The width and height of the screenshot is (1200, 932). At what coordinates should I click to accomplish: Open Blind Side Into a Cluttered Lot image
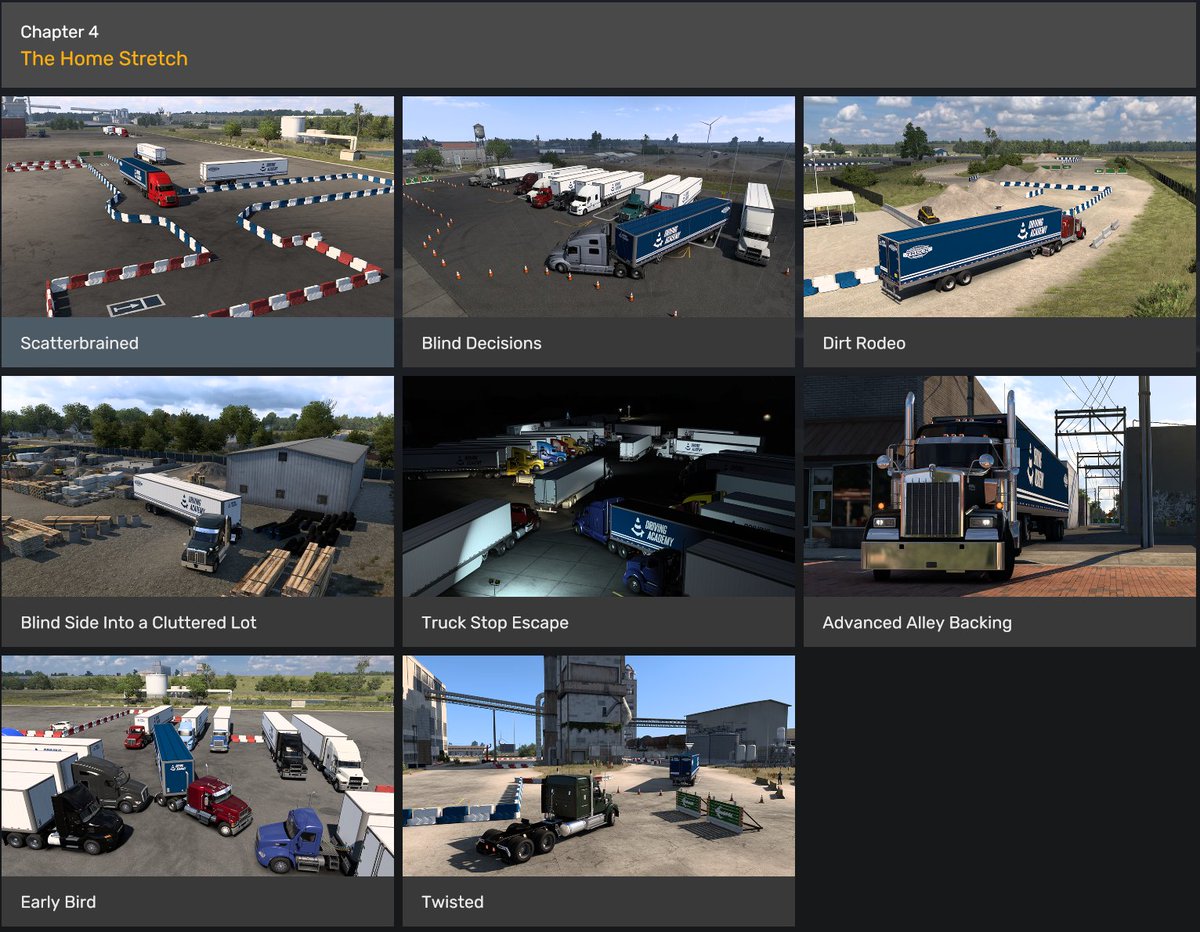[198, 487]
